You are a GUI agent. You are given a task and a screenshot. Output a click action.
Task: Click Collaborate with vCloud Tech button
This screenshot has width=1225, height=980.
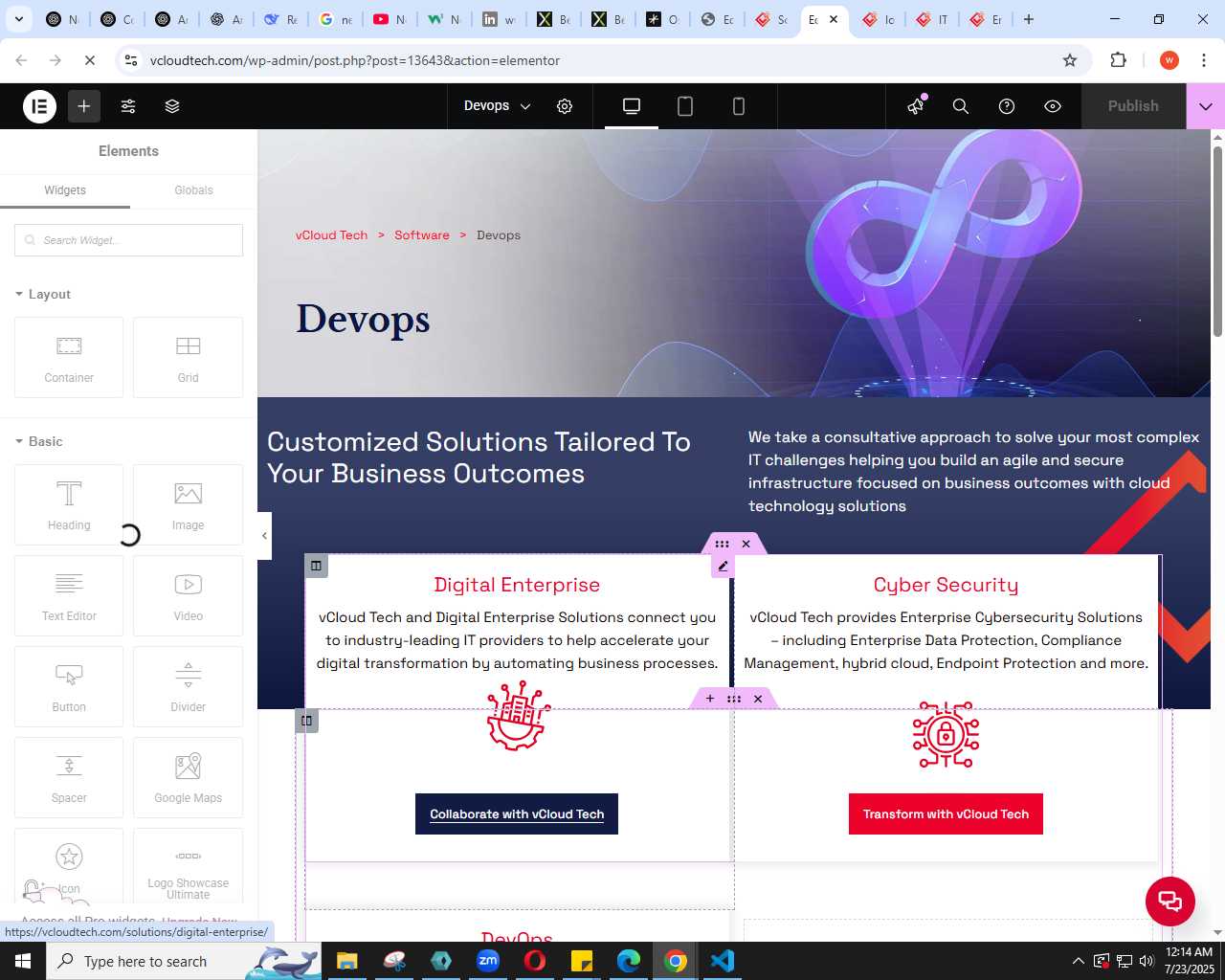pos(517,814)
